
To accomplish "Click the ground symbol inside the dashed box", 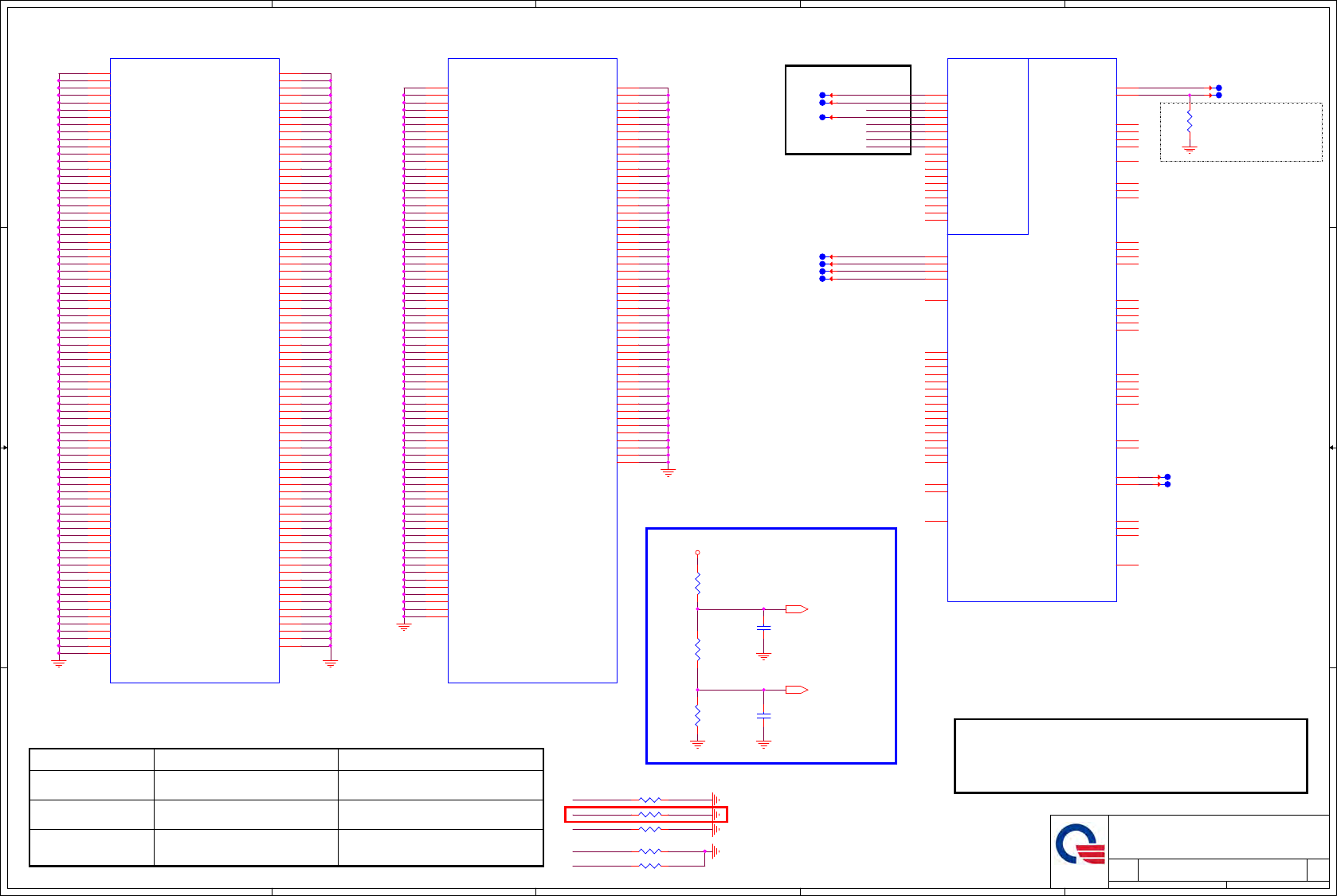I will (x=1190, y=150).
